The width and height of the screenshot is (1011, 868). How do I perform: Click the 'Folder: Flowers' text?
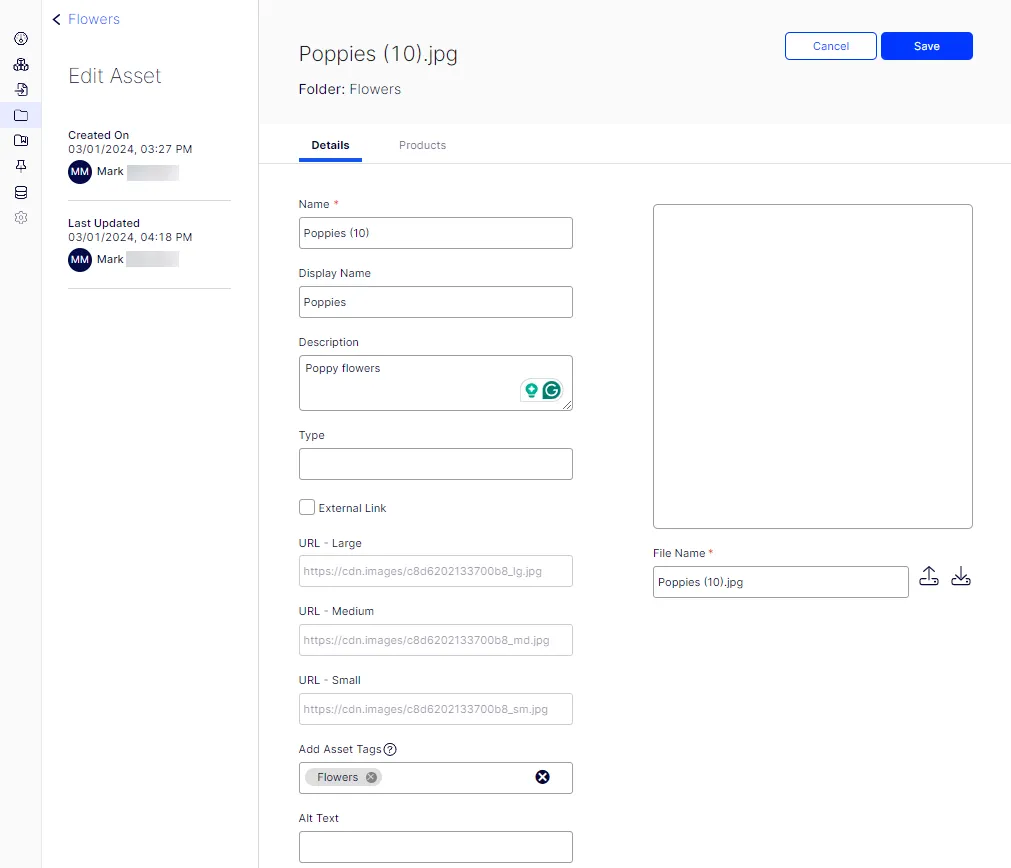[349, 89]
